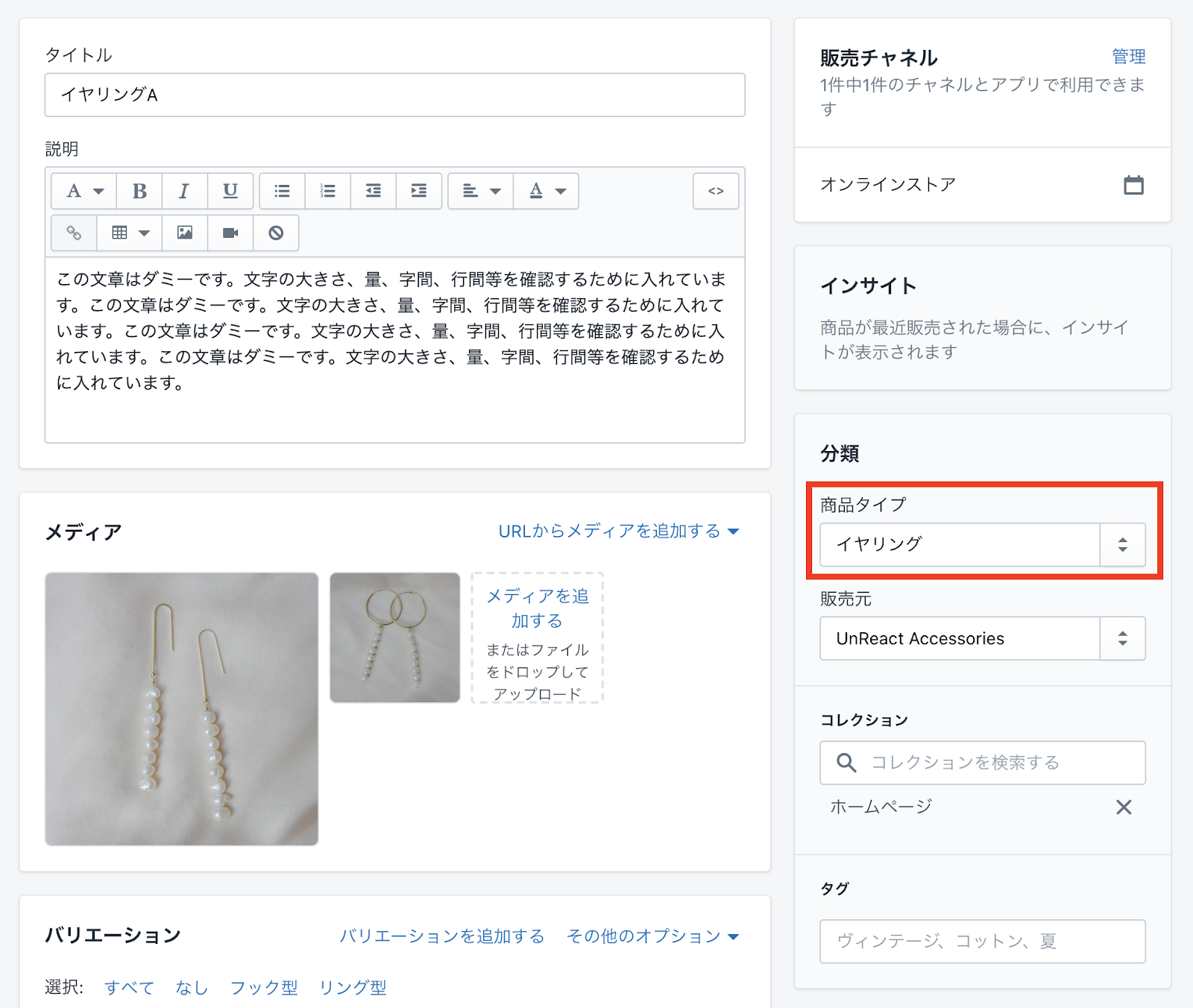Image resolution: width=1193 pixels, height=1008 pixels.
Task: Click バリエーションを追加する link
Action: pos(442,936)
